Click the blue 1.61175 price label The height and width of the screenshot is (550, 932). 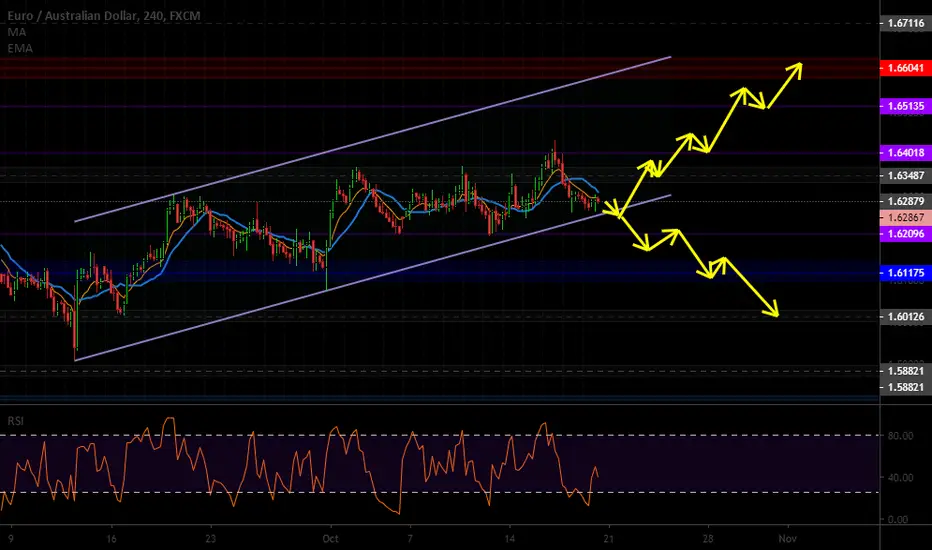906,273
